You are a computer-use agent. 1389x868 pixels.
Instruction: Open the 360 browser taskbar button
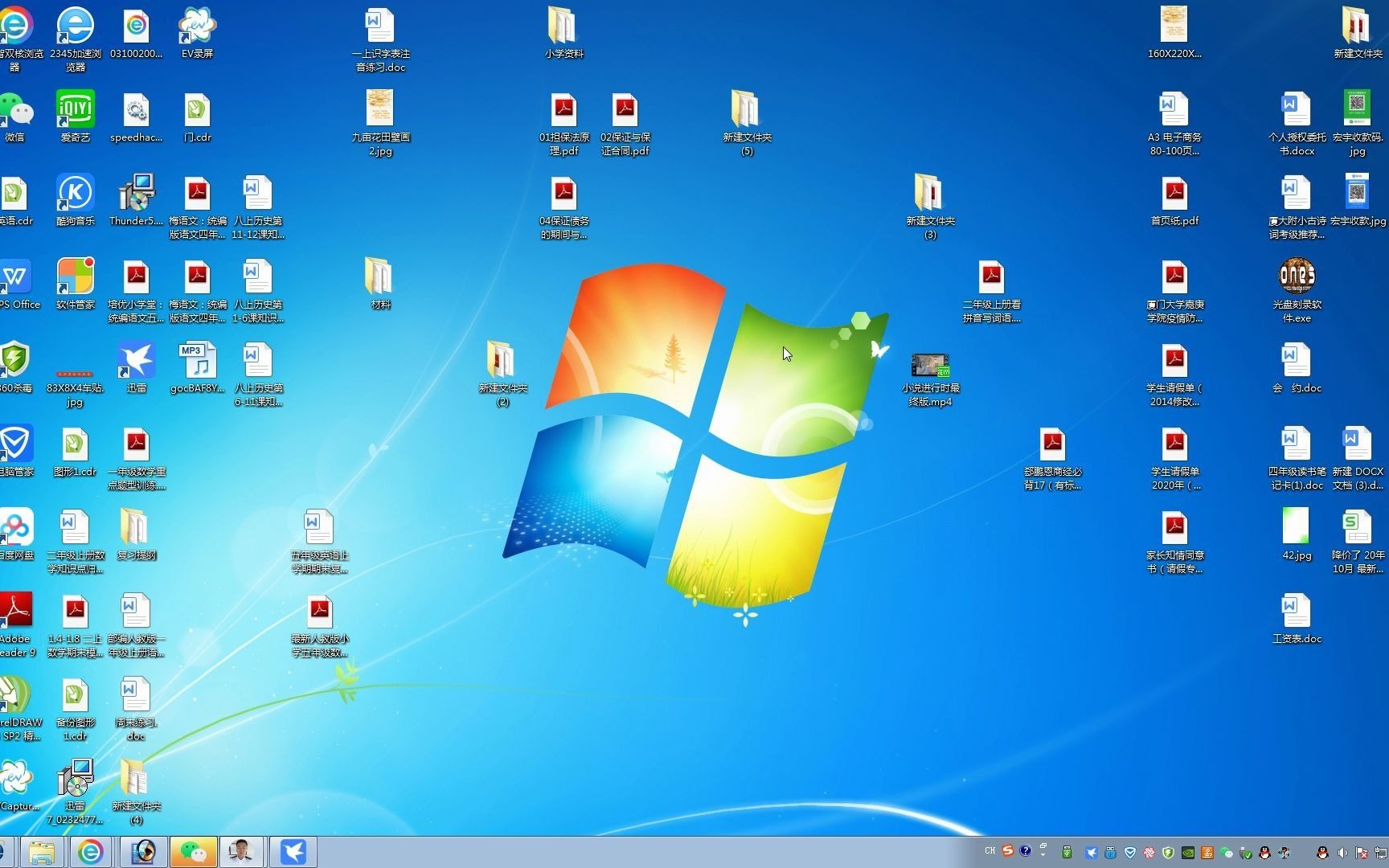[x=90, y=852]
